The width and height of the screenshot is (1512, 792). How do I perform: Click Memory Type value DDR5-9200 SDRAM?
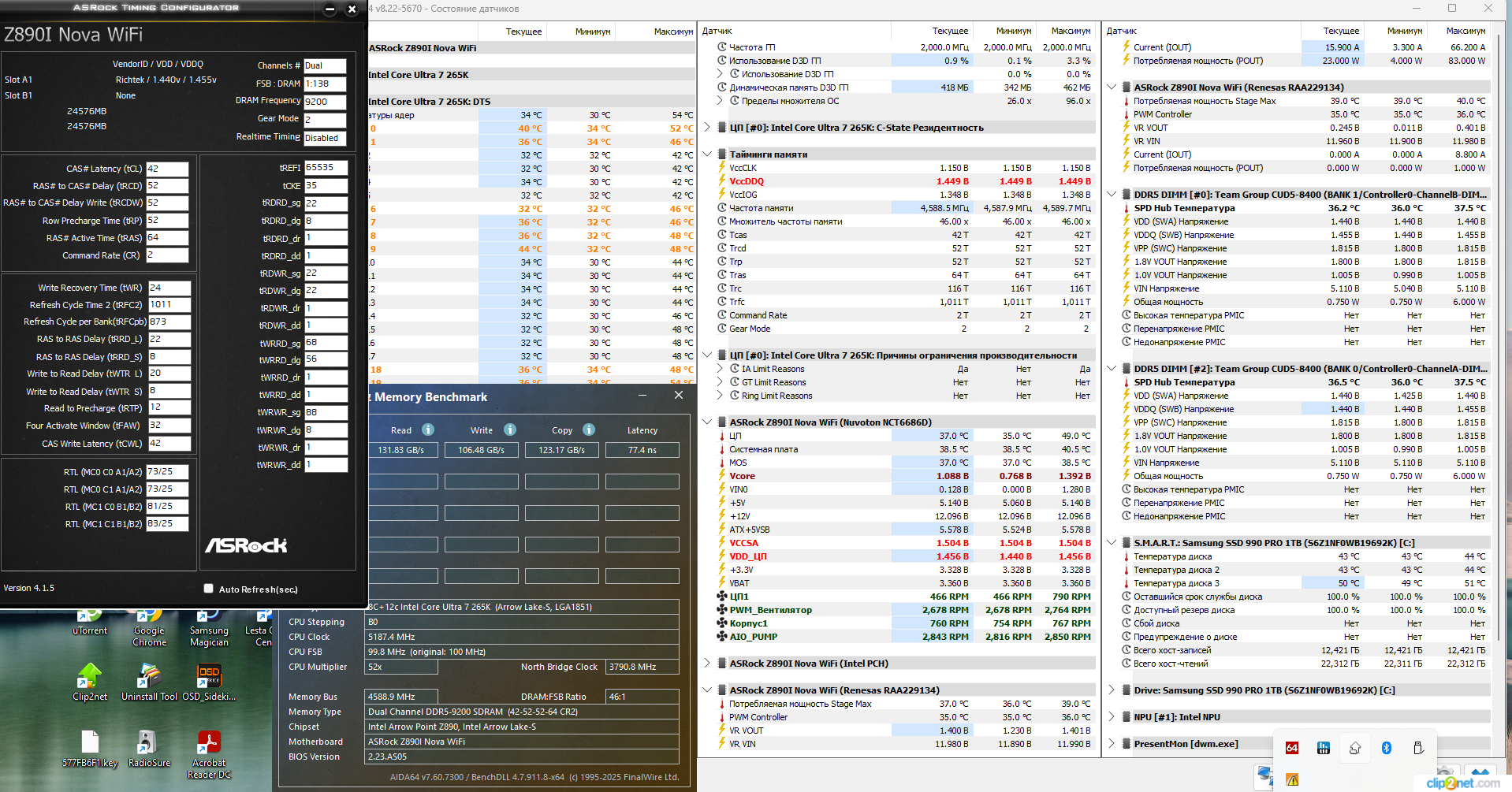click(522, 712)
